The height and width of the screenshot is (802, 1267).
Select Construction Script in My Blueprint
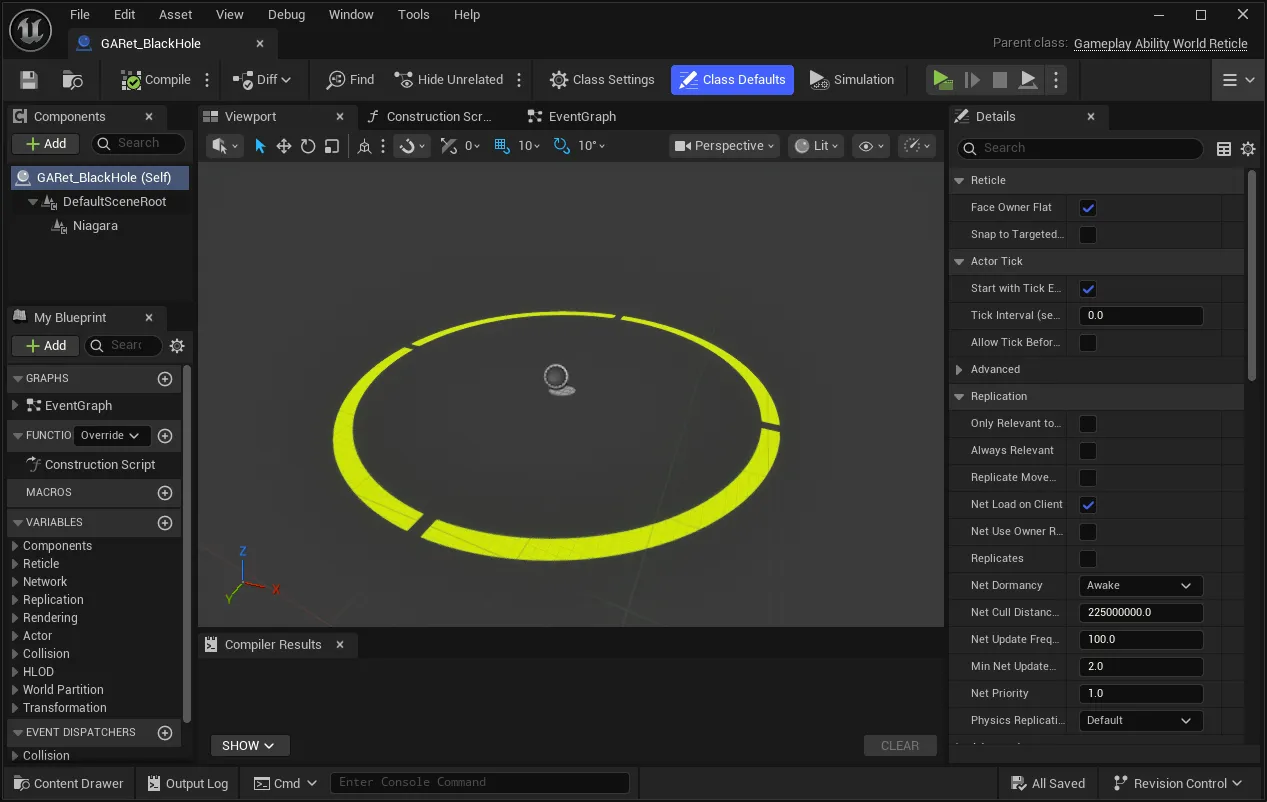(100, 465)
